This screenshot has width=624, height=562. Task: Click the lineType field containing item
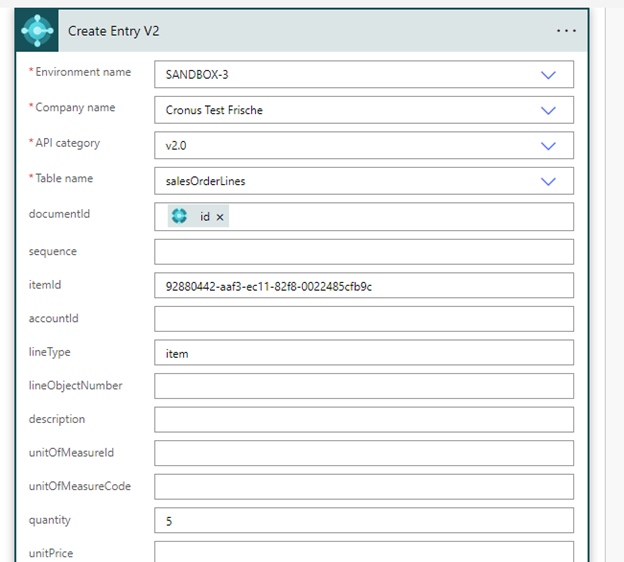364,353
